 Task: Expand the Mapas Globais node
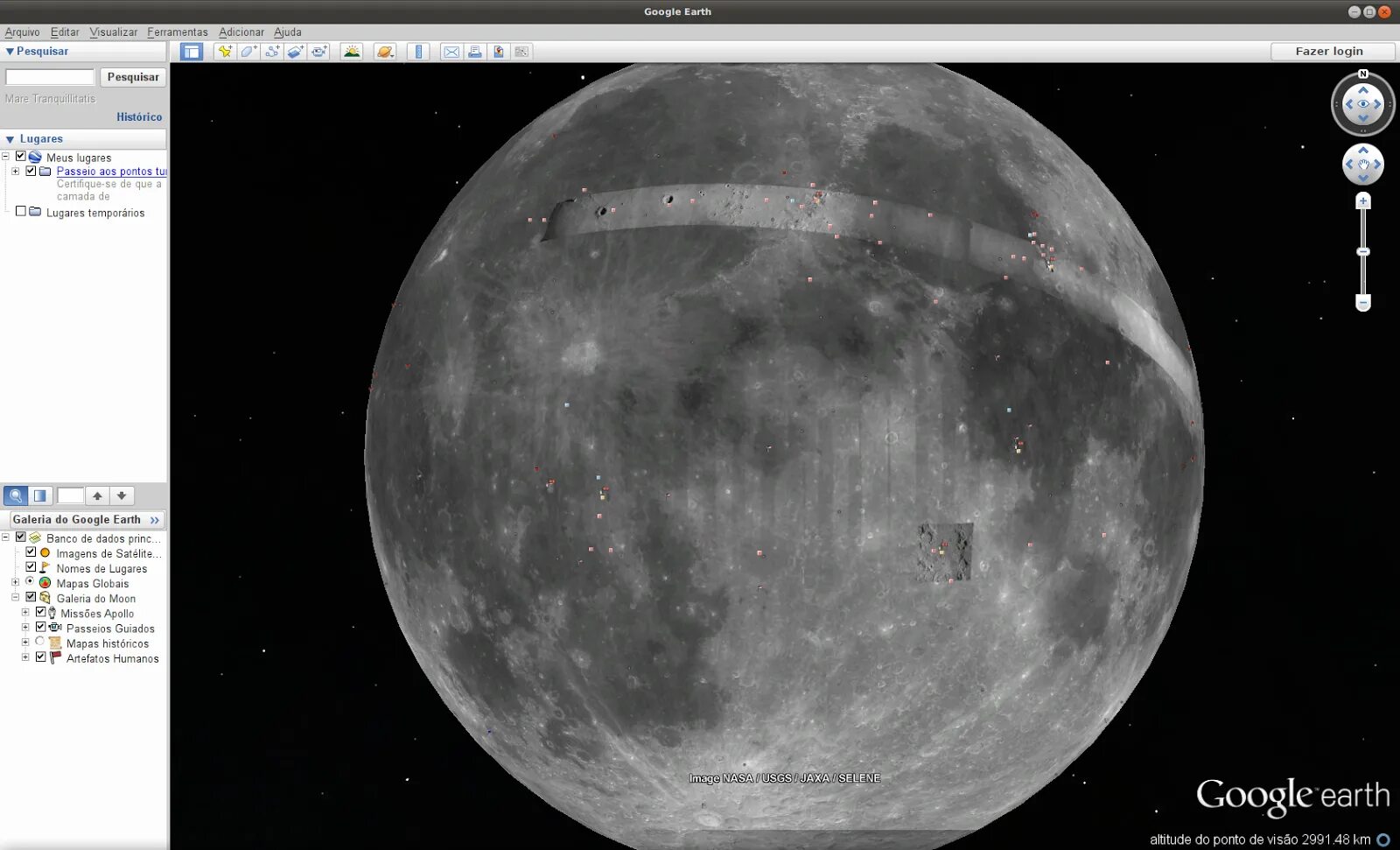(x=15, y=582)
